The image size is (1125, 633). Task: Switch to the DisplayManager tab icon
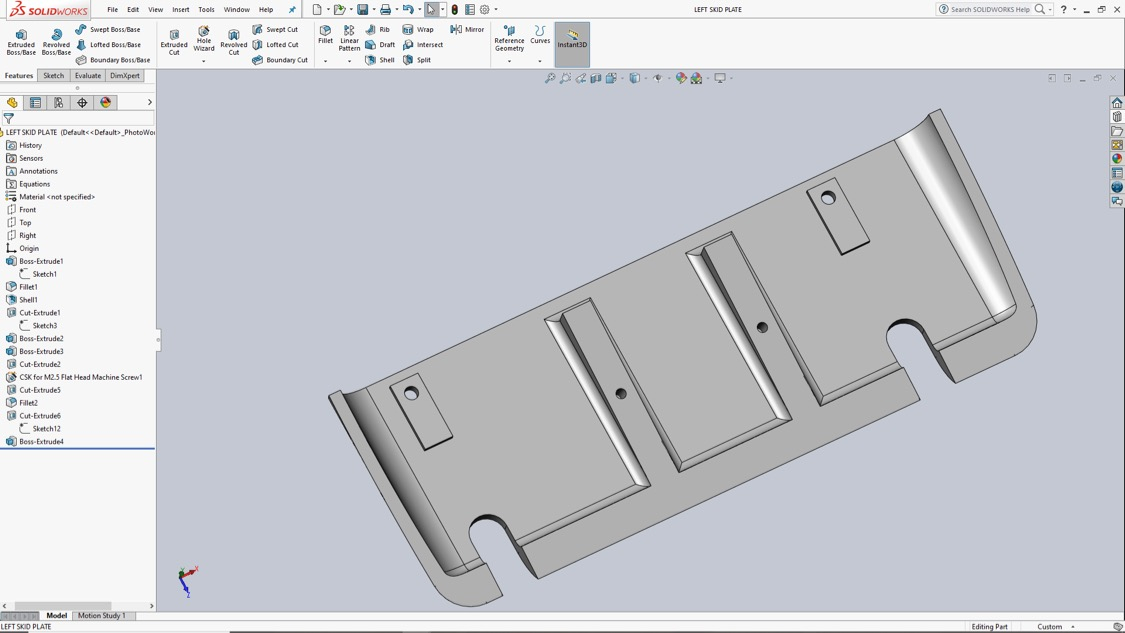(105, 103)
